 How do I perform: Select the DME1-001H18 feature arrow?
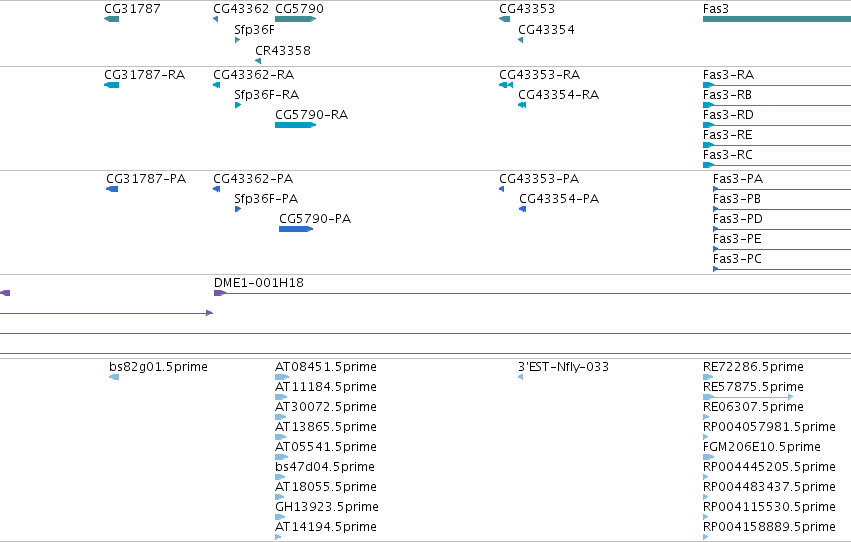click(532, 293)
